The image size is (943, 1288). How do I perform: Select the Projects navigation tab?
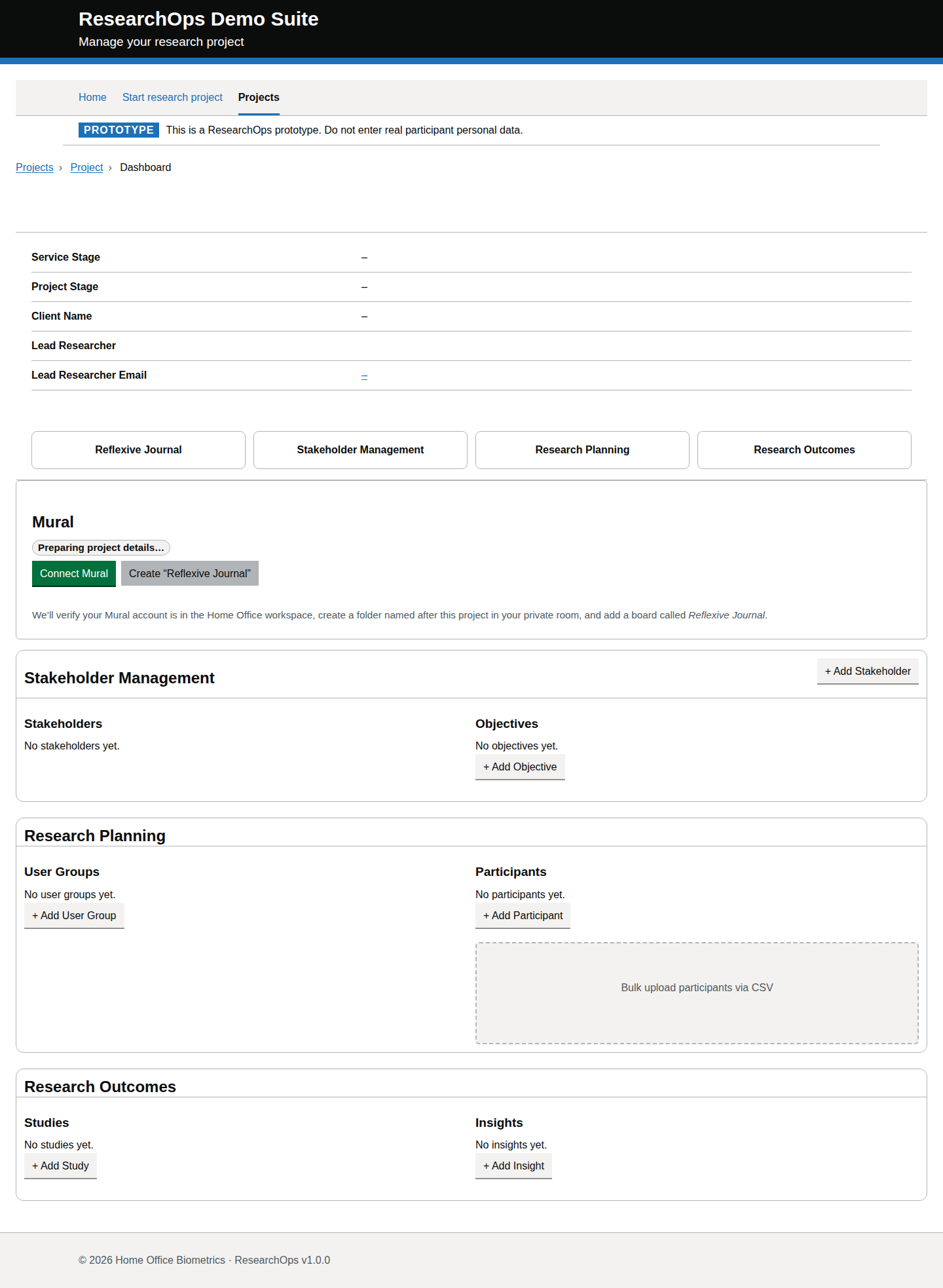tap(259, 97)
